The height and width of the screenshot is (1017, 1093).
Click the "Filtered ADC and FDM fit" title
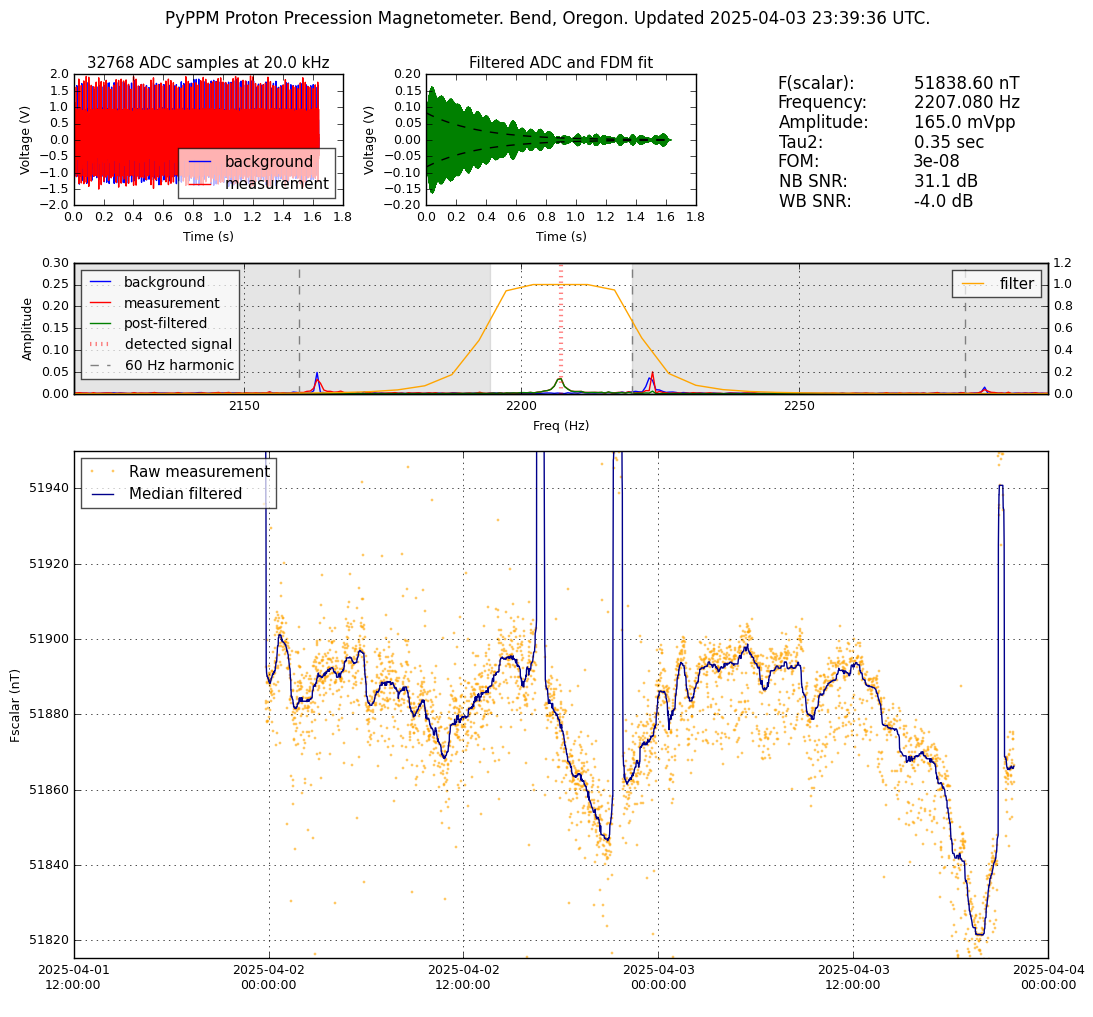pos(560,63)
